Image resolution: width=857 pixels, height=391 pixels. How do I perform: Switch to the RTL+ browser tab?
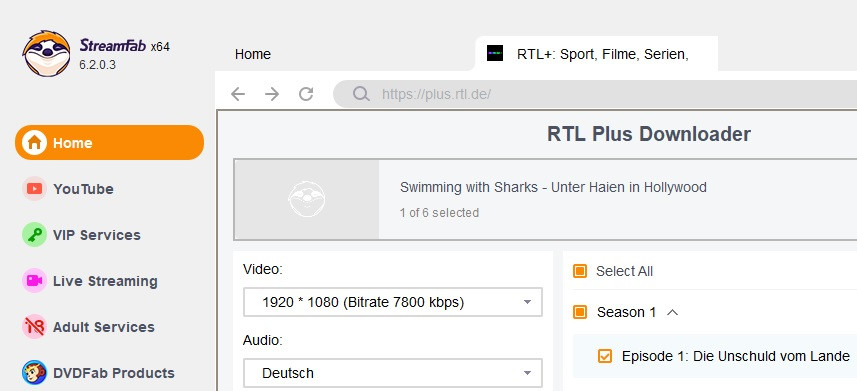pyautogui.click(x=596, y=54)
